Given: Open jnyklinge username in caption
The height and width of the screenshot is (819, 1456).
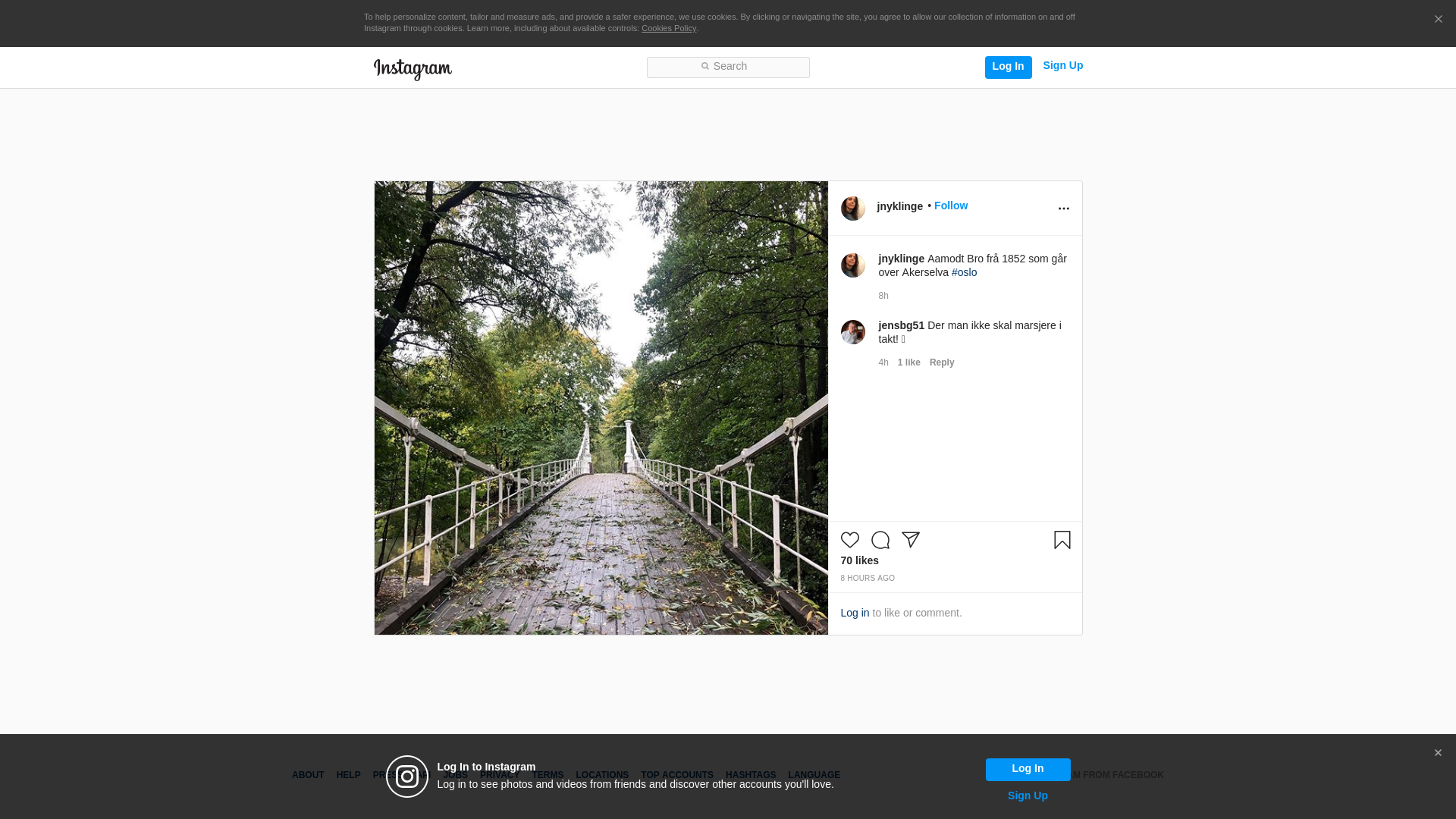Looking at the screenshot, I should click(902, 259).
